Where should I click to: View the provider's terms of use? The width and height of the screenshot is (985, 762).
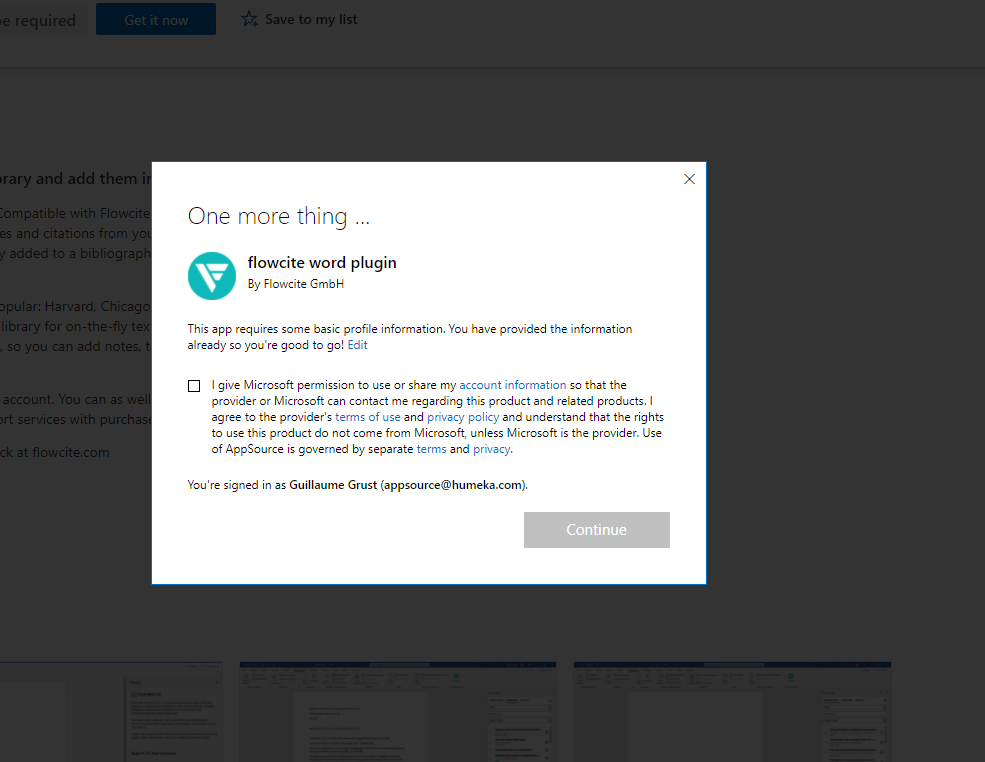pyautogui.click(x=367, y=416)
